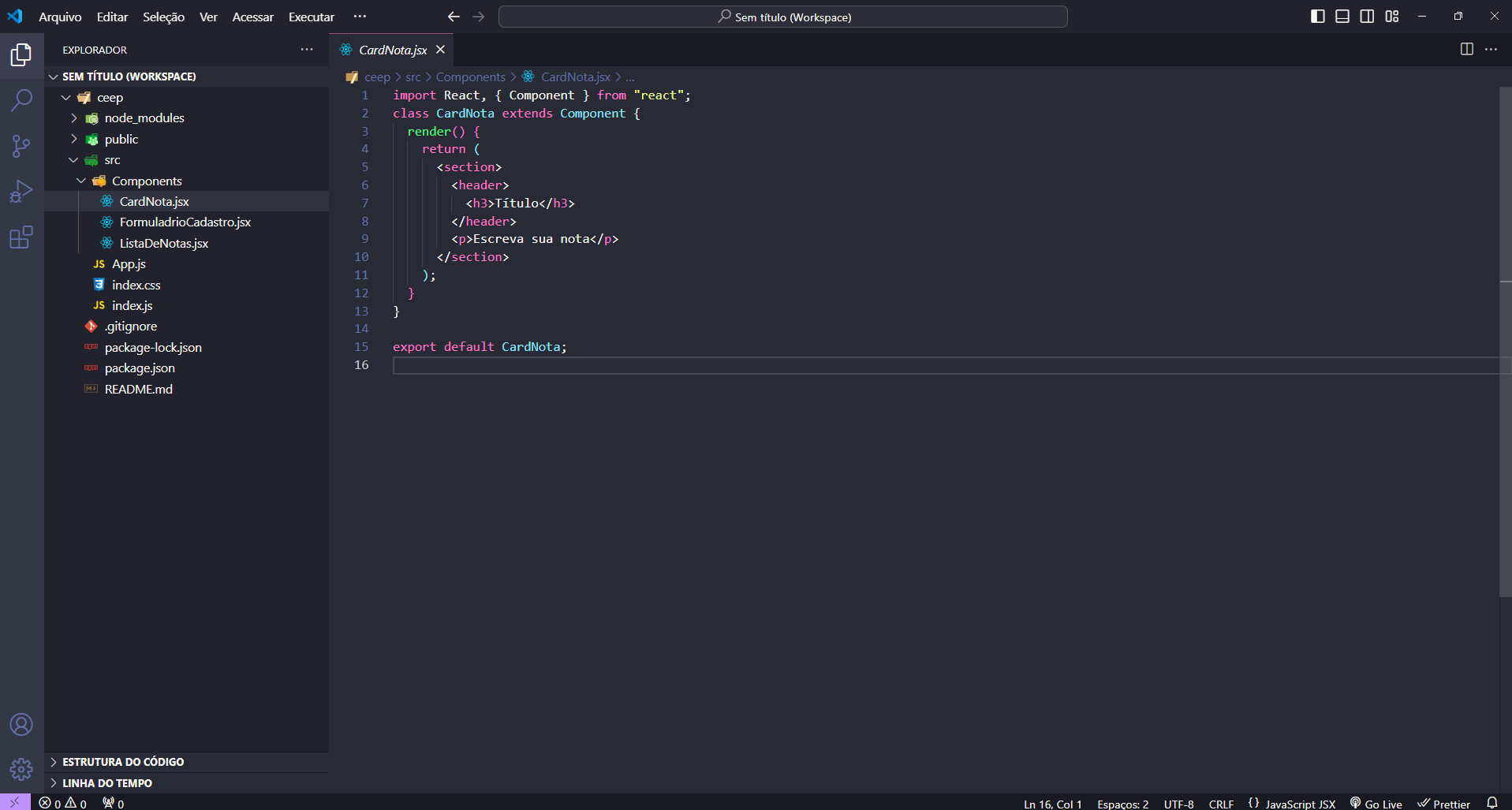
Task: Open the overflow menu ellipsis in menu bar
Action: (x=360, y=17)
